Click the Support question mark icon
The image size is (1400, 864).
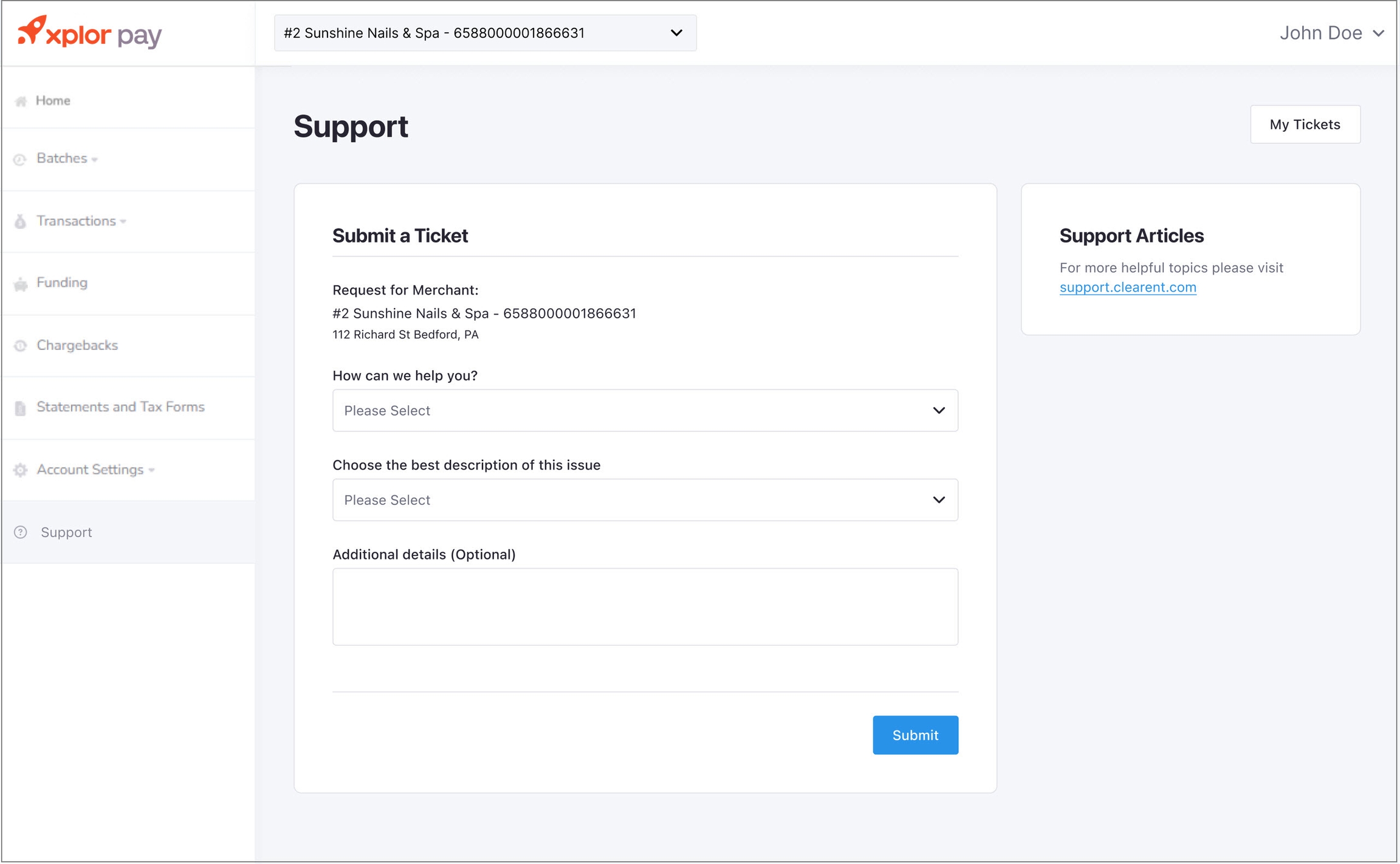coord(21,532)
